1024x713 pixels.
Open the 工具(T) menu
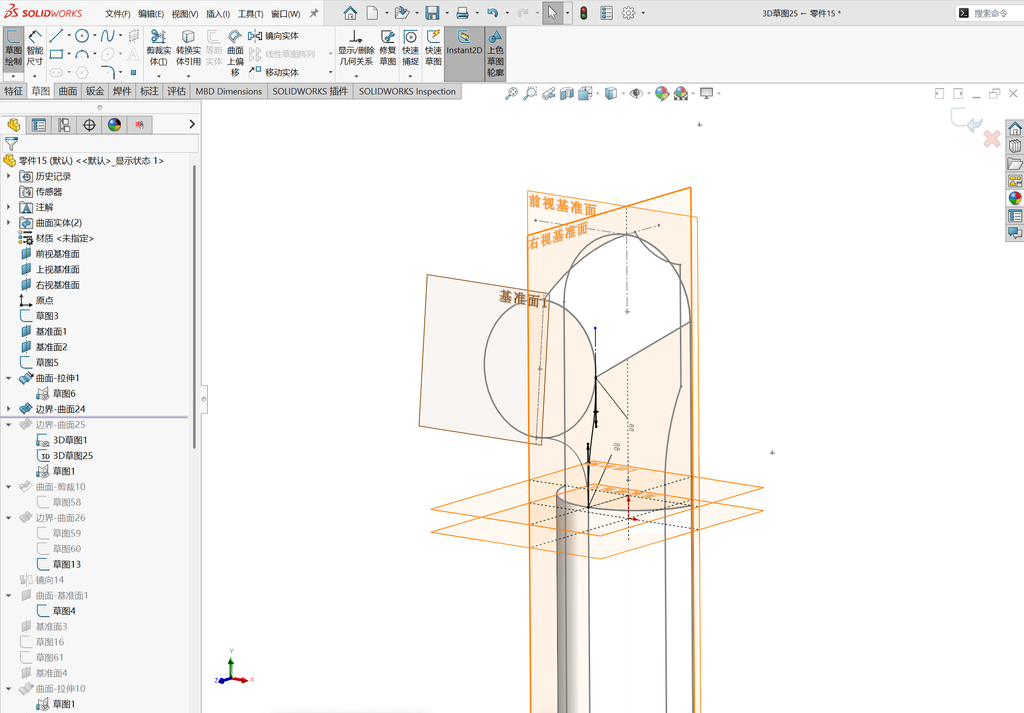click(250, 14)
